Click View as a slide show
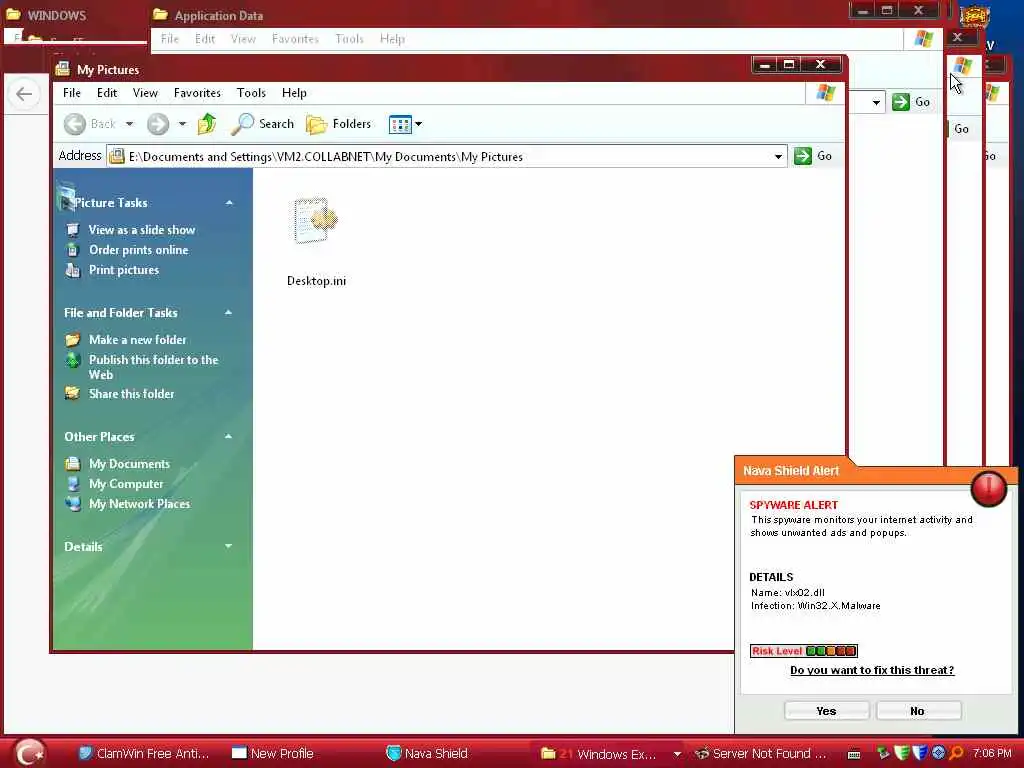1024x768 pixels. 142,230
